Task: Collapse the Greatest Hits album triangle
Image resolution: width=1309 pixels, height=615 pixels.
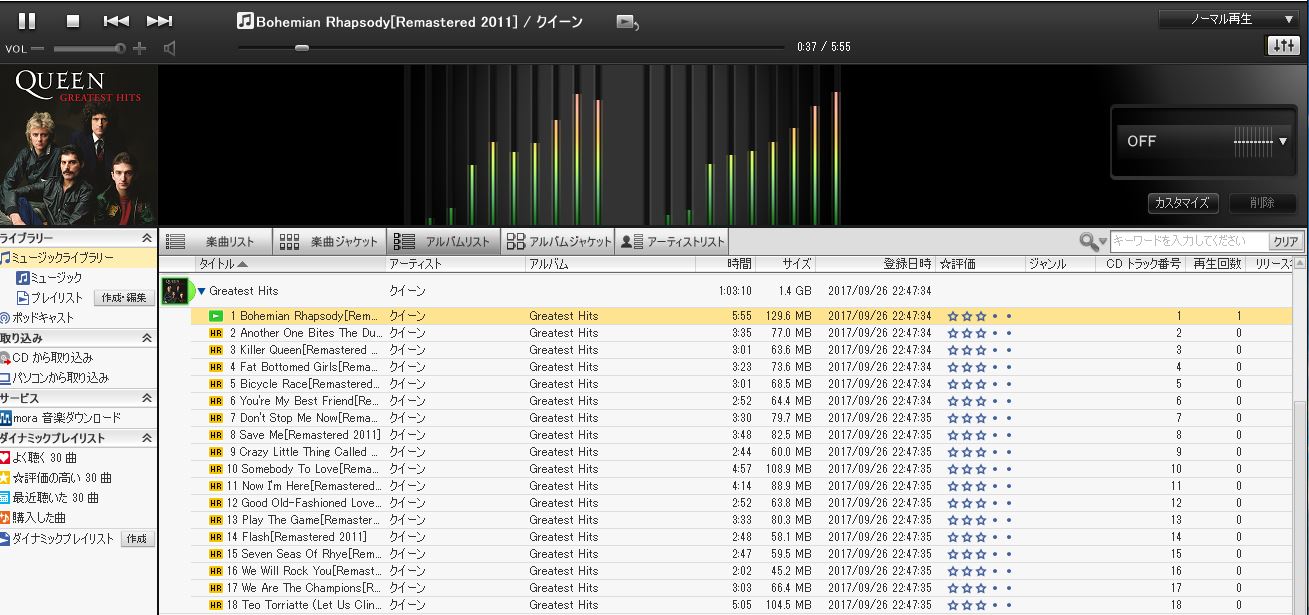Action: (201, 291)
